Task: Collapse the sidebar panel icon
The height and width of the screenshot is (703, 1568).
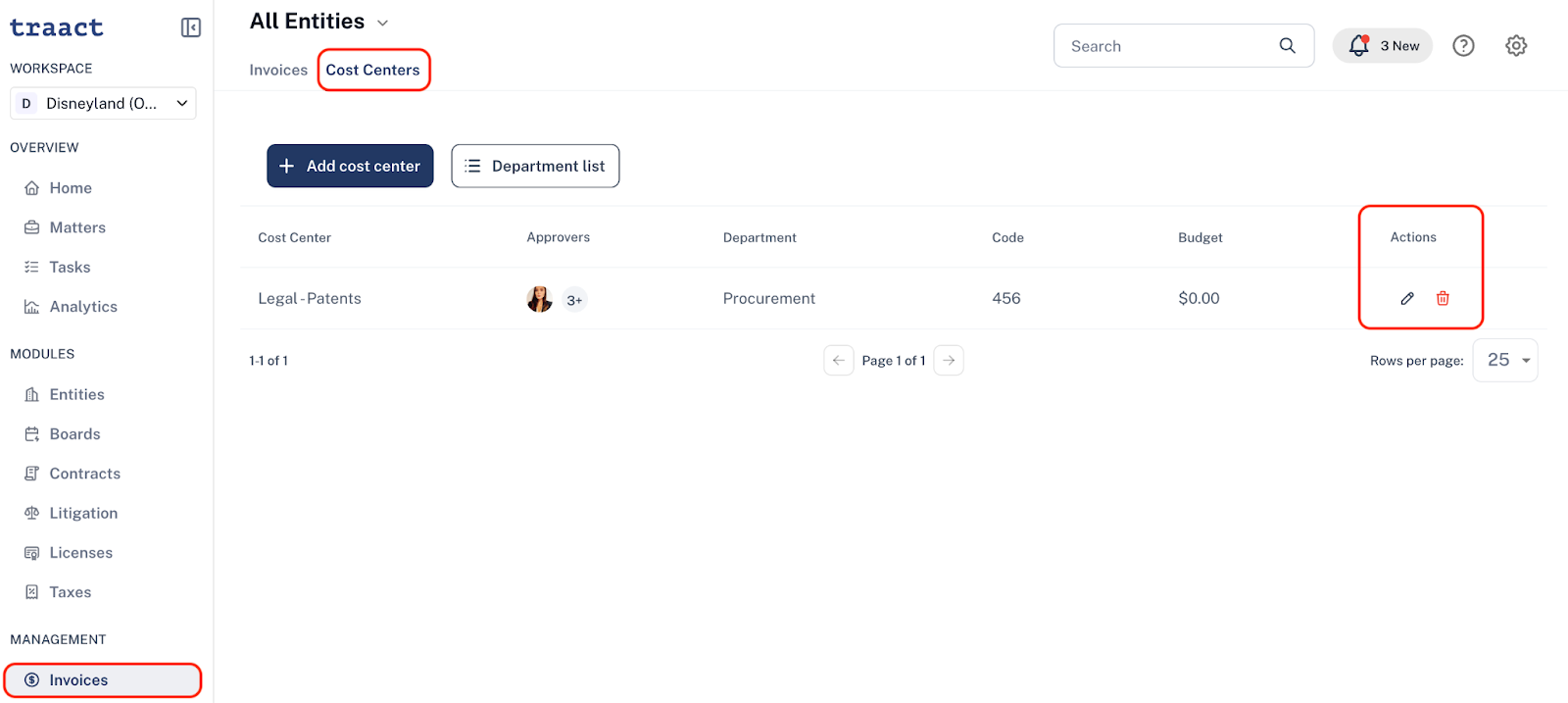Action: [191, 27]
